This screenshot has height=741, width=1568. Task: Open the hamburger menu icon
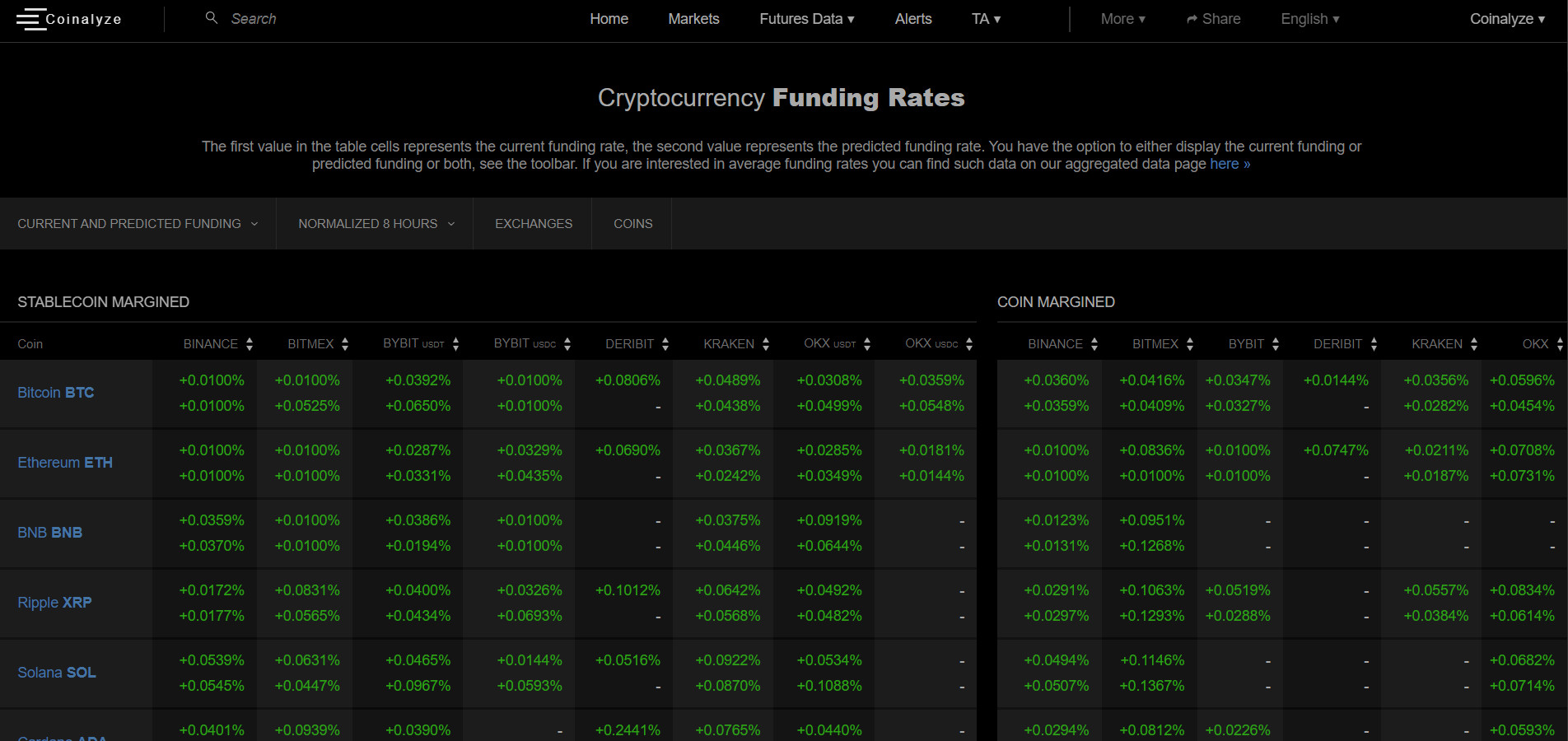(x=31, y=19)
